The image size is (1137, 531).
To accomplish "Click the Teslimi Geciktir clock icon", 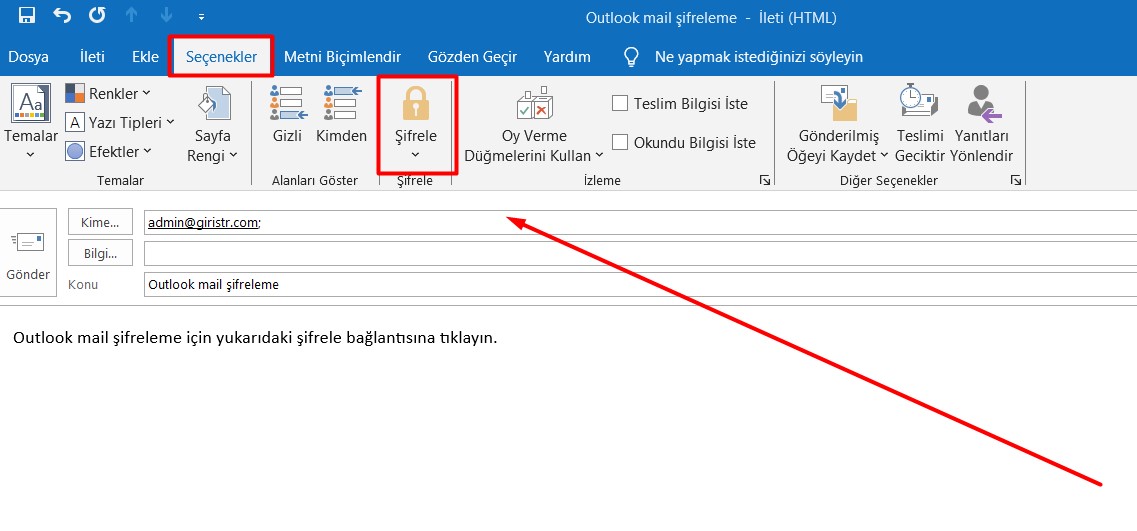I will pos(919,102).
